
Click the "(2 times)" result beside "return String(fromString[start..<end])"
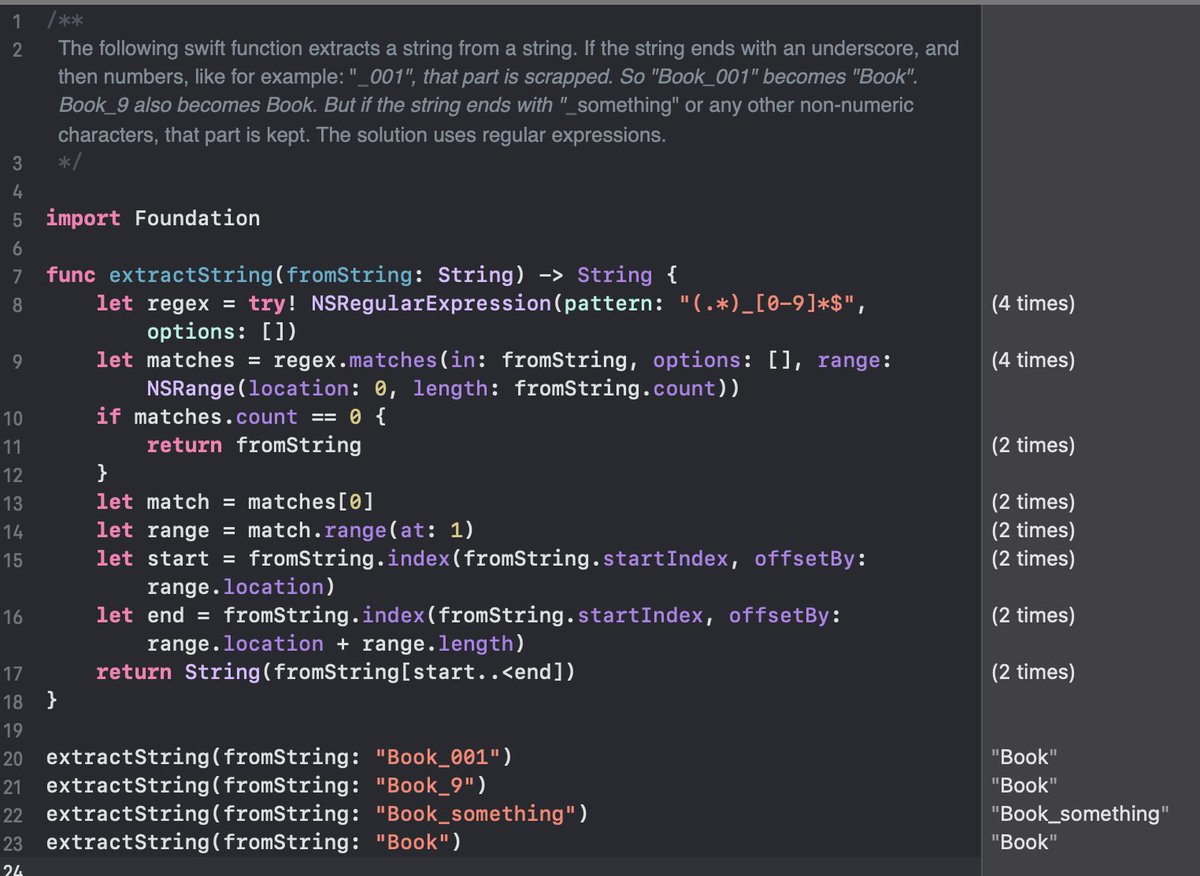pos(1033,673)
